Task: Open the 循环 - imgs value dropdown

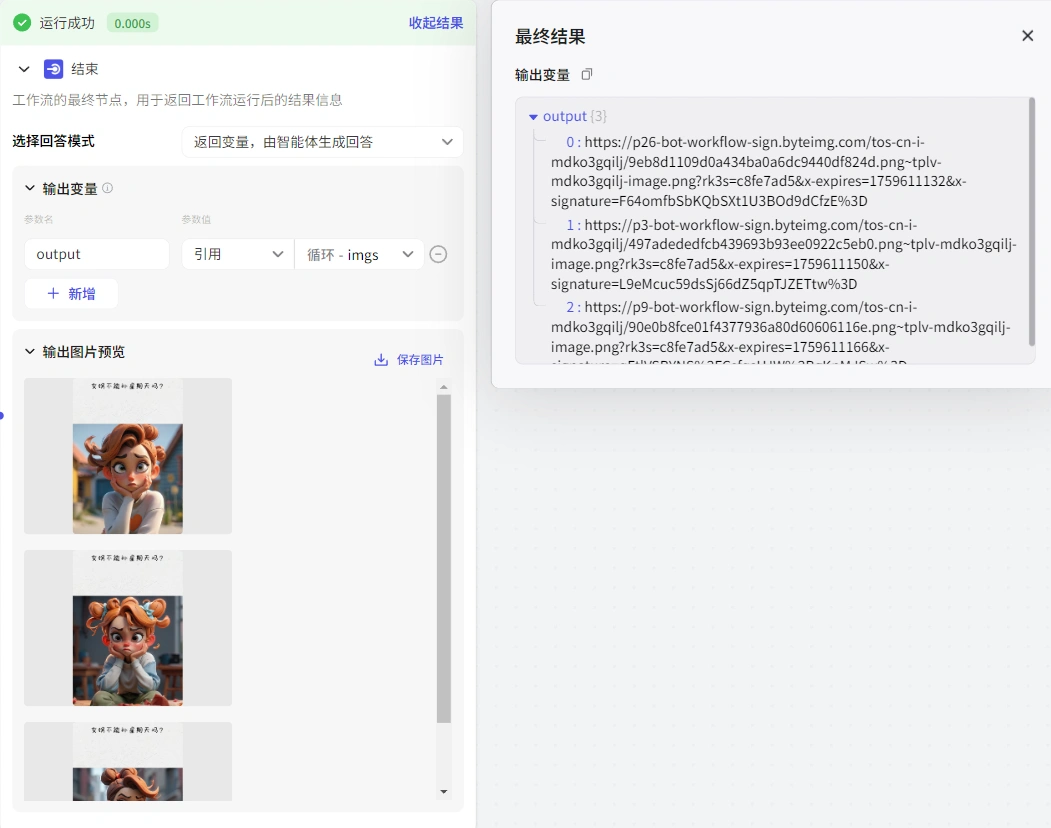Action: (x=359, y=254)
